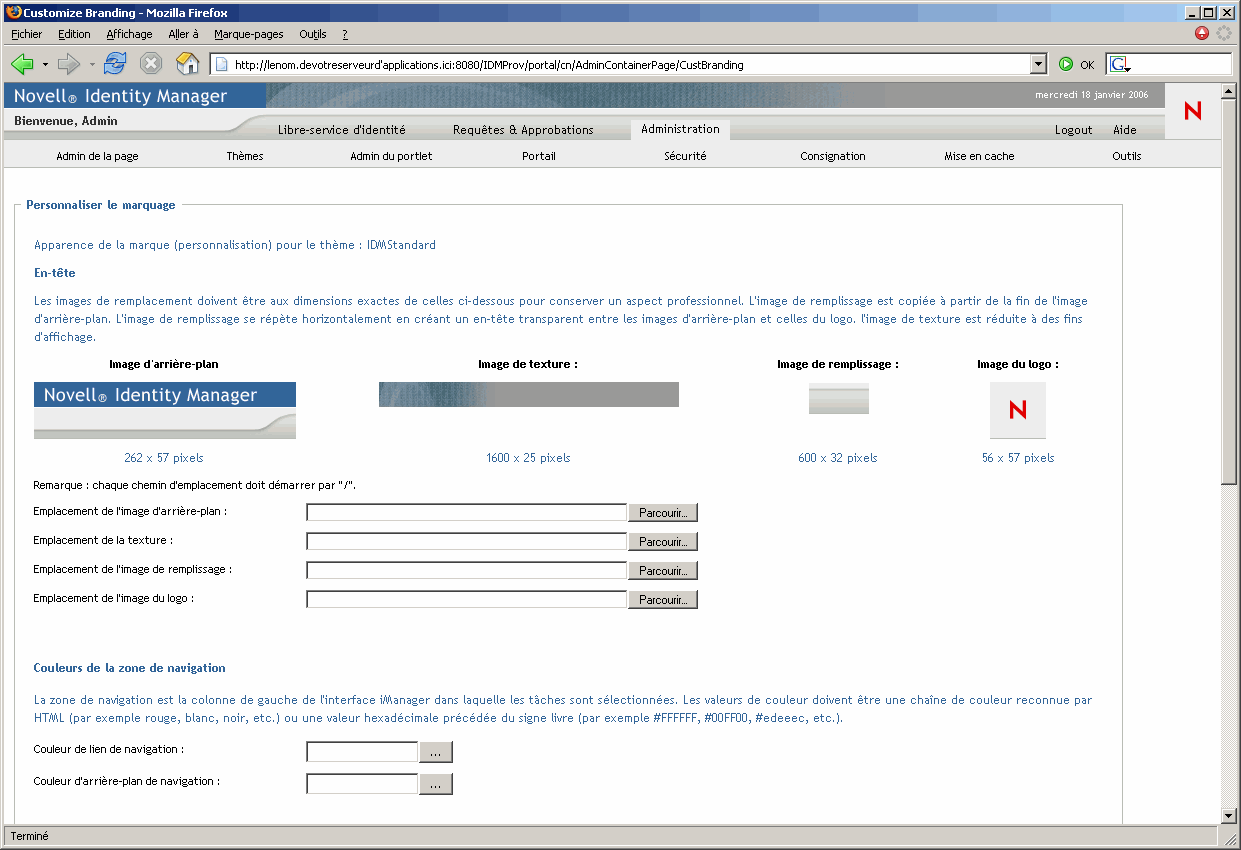Image resolution: width=1241 pixels, height=850 pixels.
Task: Click the scrollbar up arrow
Action: [x=1230, y=91]
